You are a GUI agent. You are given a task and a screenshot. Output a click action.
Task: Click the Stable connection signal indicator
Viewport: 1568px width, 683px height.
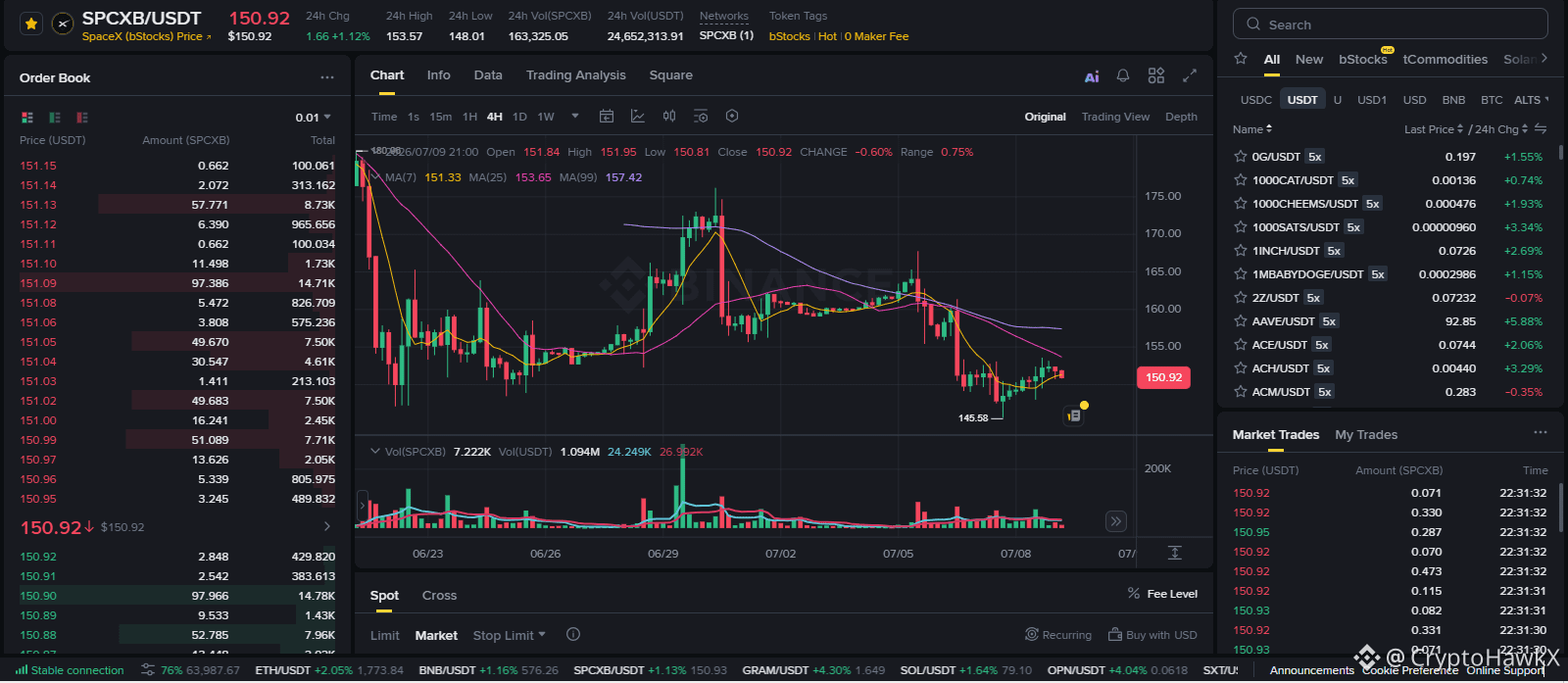pos(71,670)
